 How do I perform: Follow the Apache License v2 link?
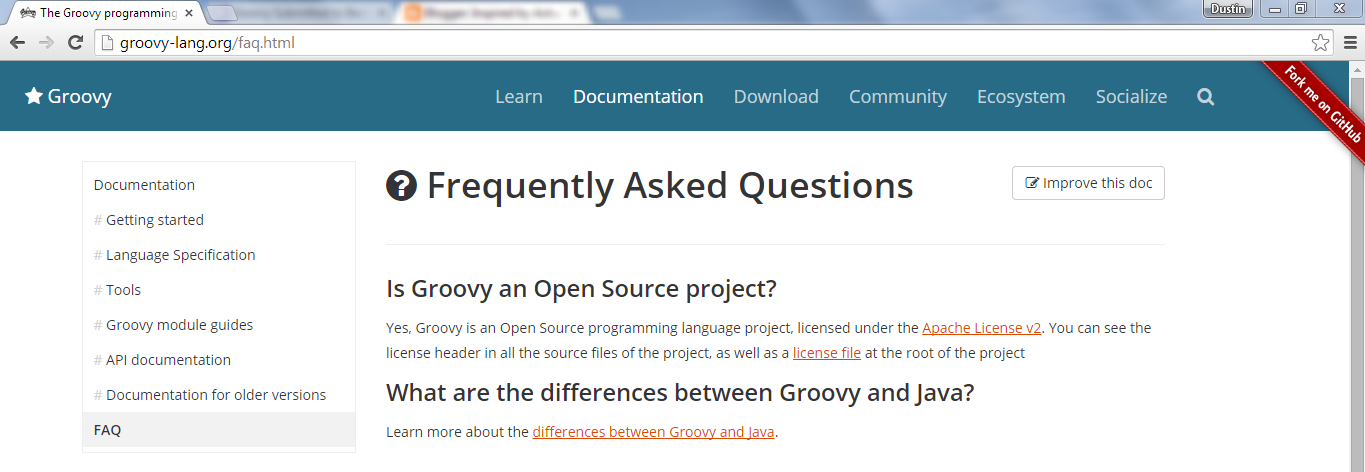981,328
